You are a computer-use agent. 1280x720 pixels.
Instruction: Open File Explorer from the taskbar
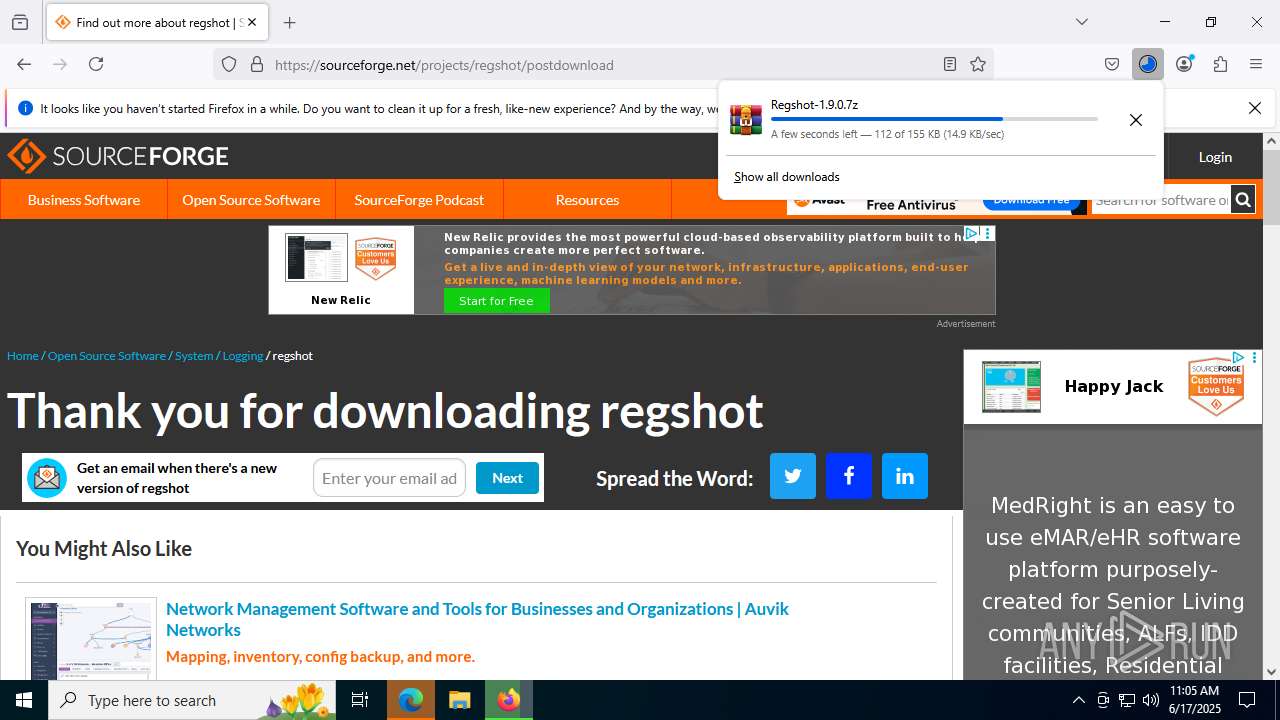coord(459,700)
